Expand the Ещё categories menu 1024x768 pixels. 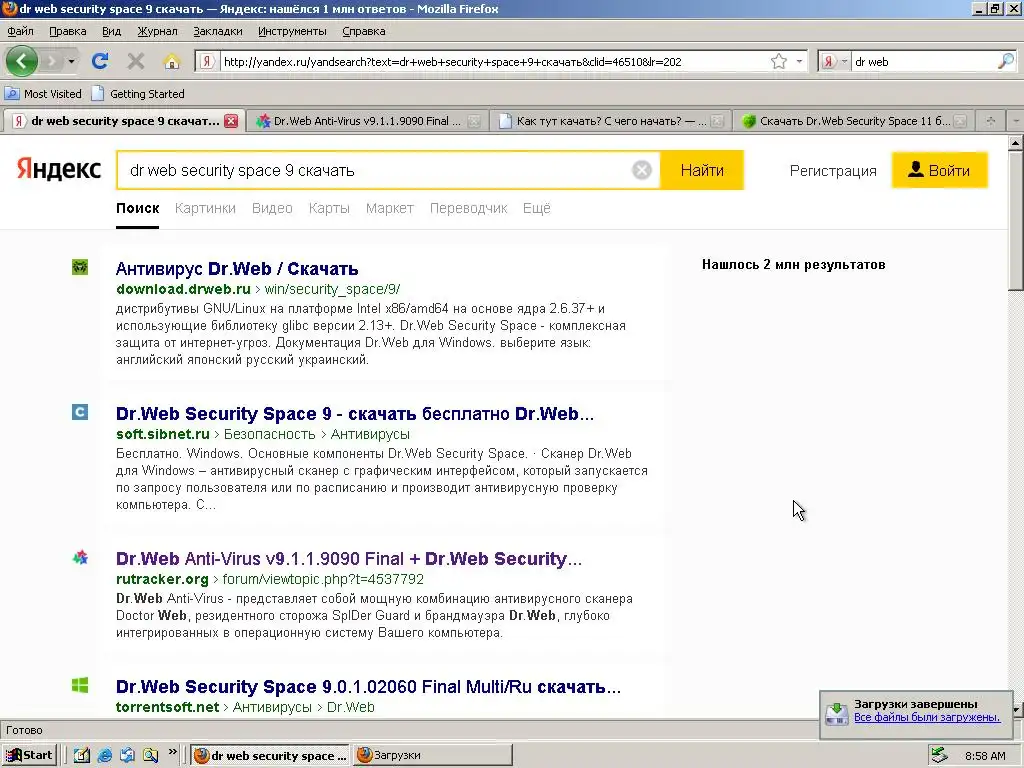click(x=536, y=208)
